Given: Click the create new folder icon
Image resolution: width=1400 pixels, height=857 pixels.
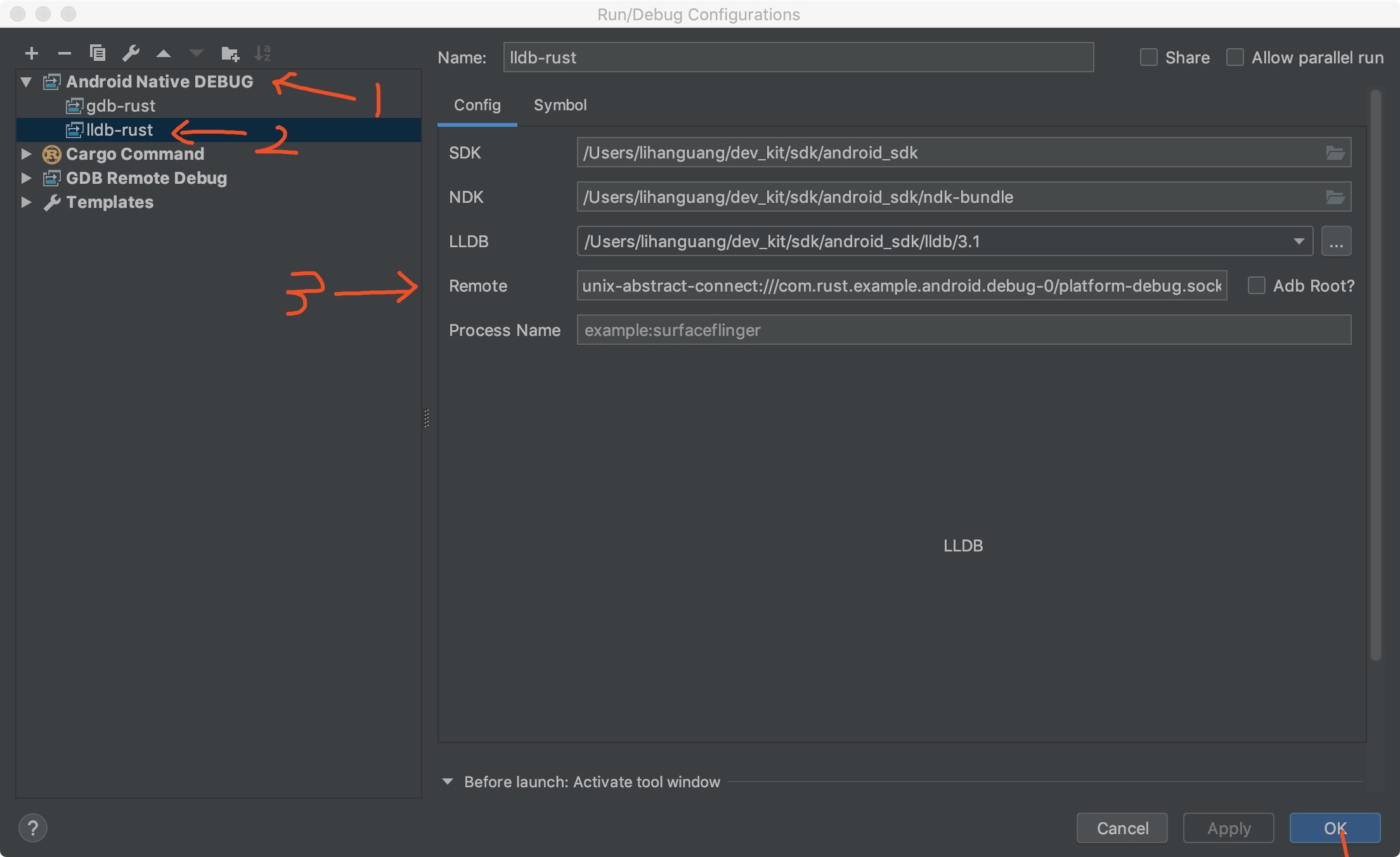Looking at the screenshot, I should click(230, 53).
